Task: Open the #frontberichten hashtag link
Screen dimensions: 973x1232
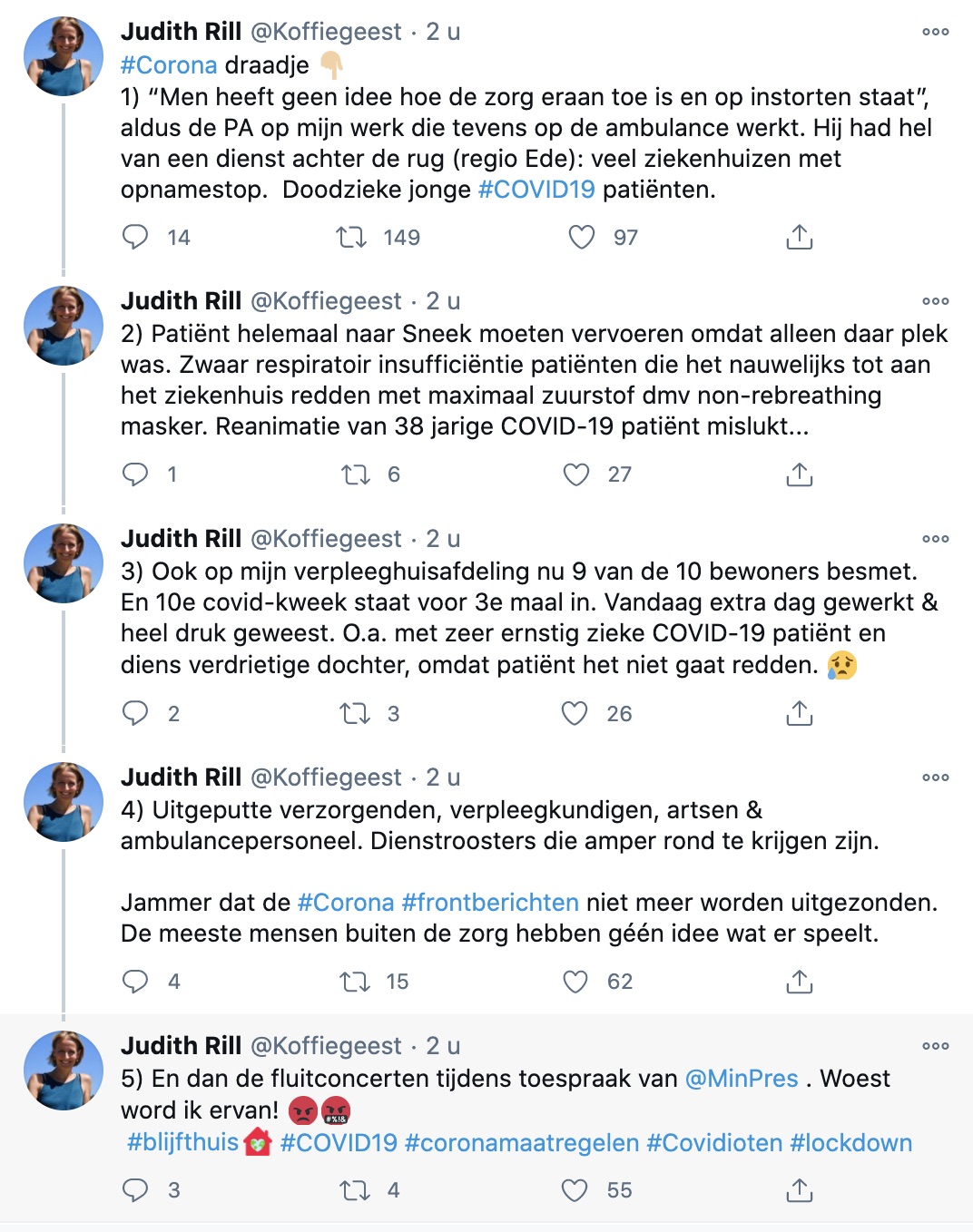Action: [490, 903]
